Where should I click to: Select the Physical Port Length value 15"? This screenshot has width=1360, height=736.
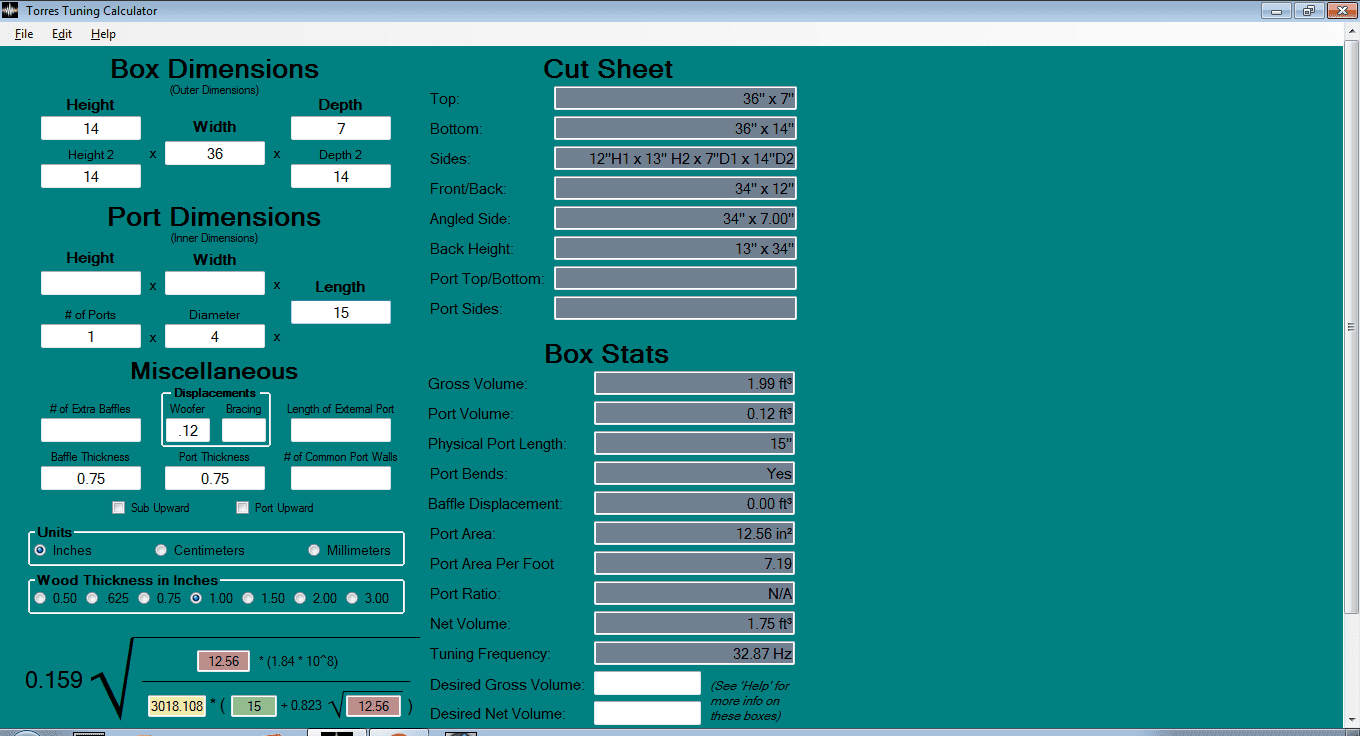coord(695,443)
